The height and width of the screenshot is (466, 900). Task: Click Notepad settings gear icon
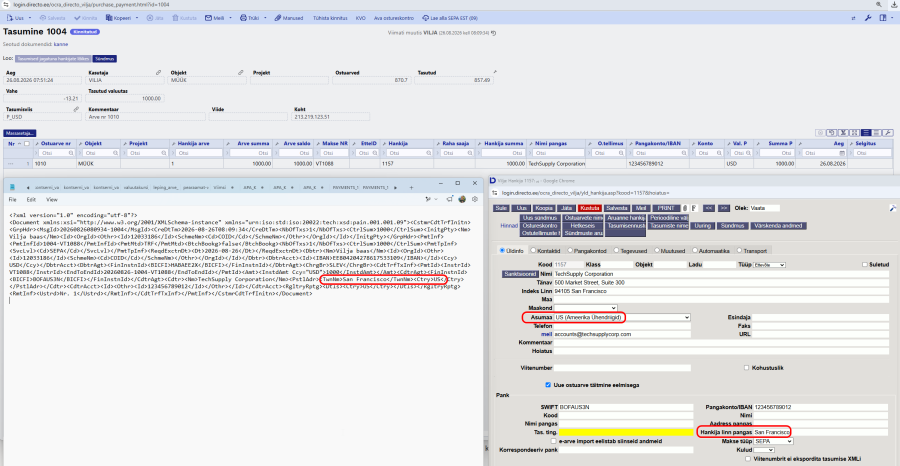pos(475,199)
